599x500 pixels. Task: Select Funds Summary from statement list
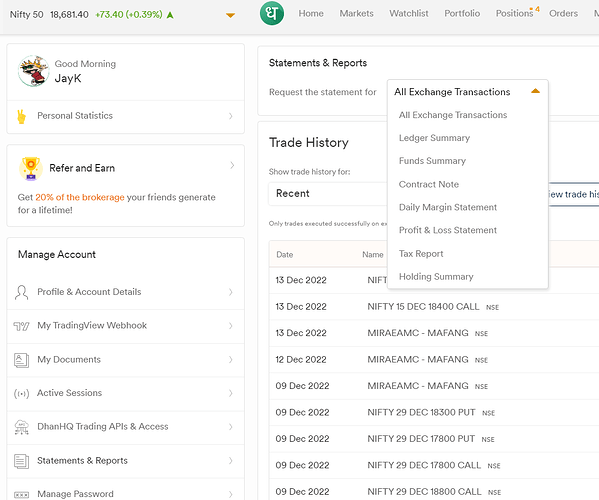click(432, 161)
